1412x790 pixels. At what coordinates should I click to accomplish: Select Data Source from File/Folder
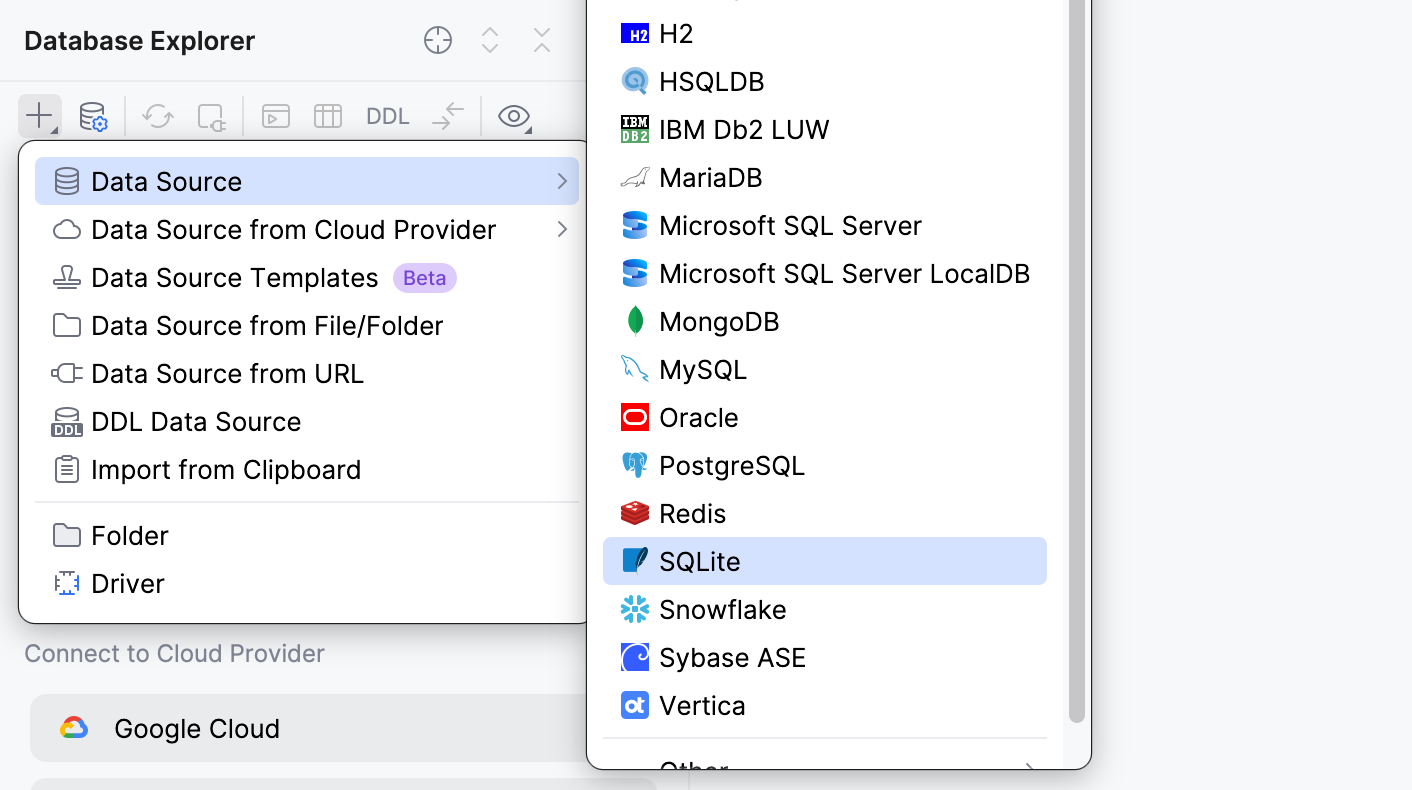click(307, 325)
